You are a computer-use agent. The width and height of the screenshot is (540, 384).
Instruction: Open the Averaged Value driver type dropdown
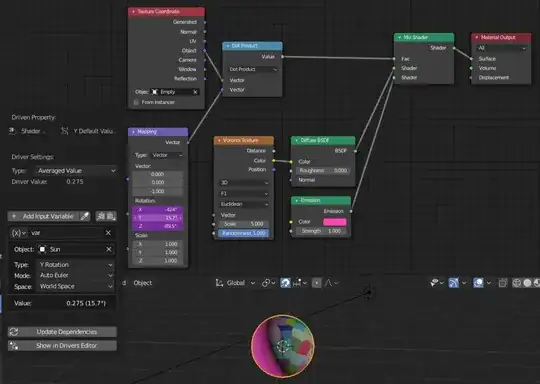(76, 170)
